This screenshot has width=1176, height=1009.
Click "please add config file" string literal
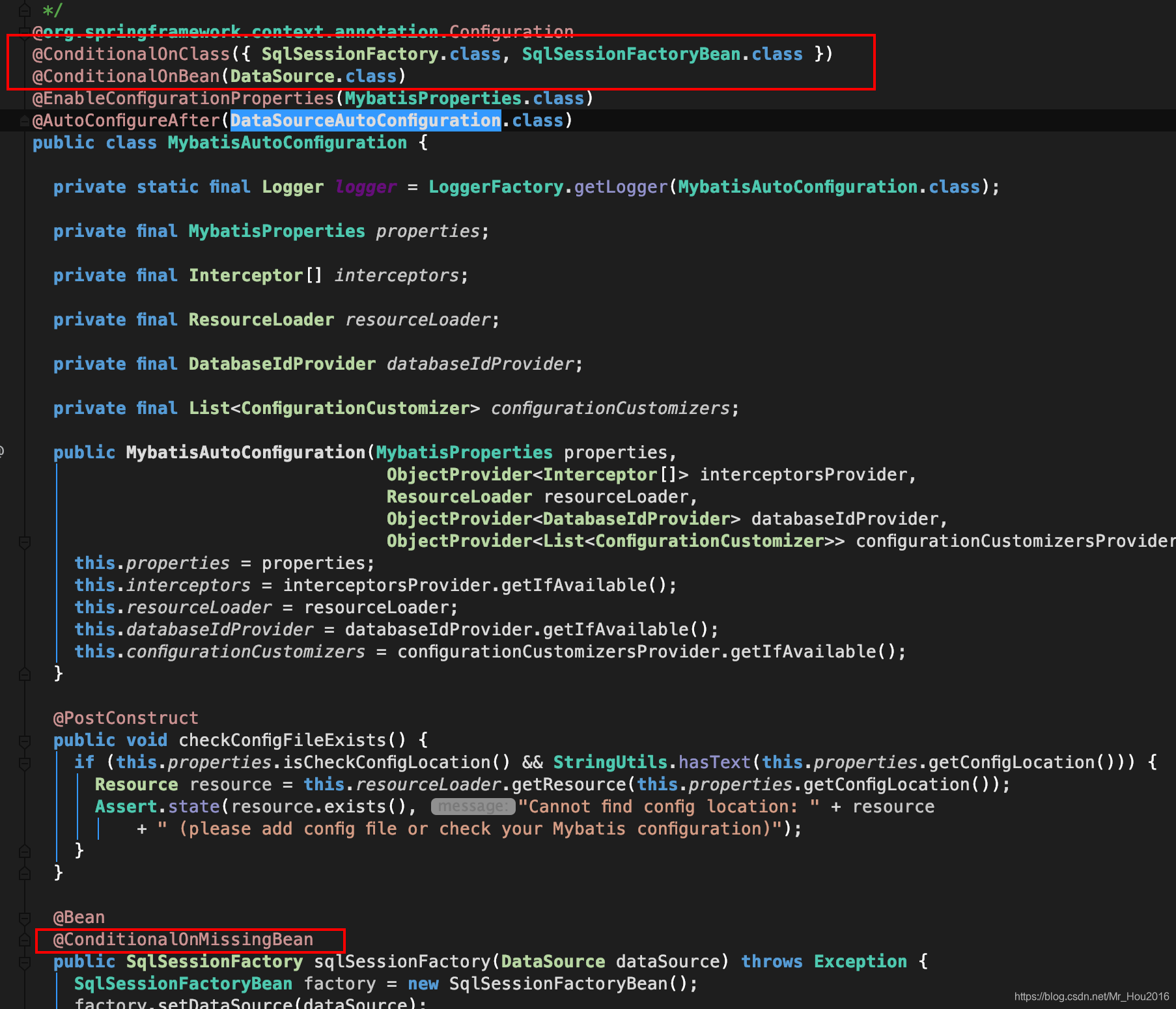tap(470, 829)
